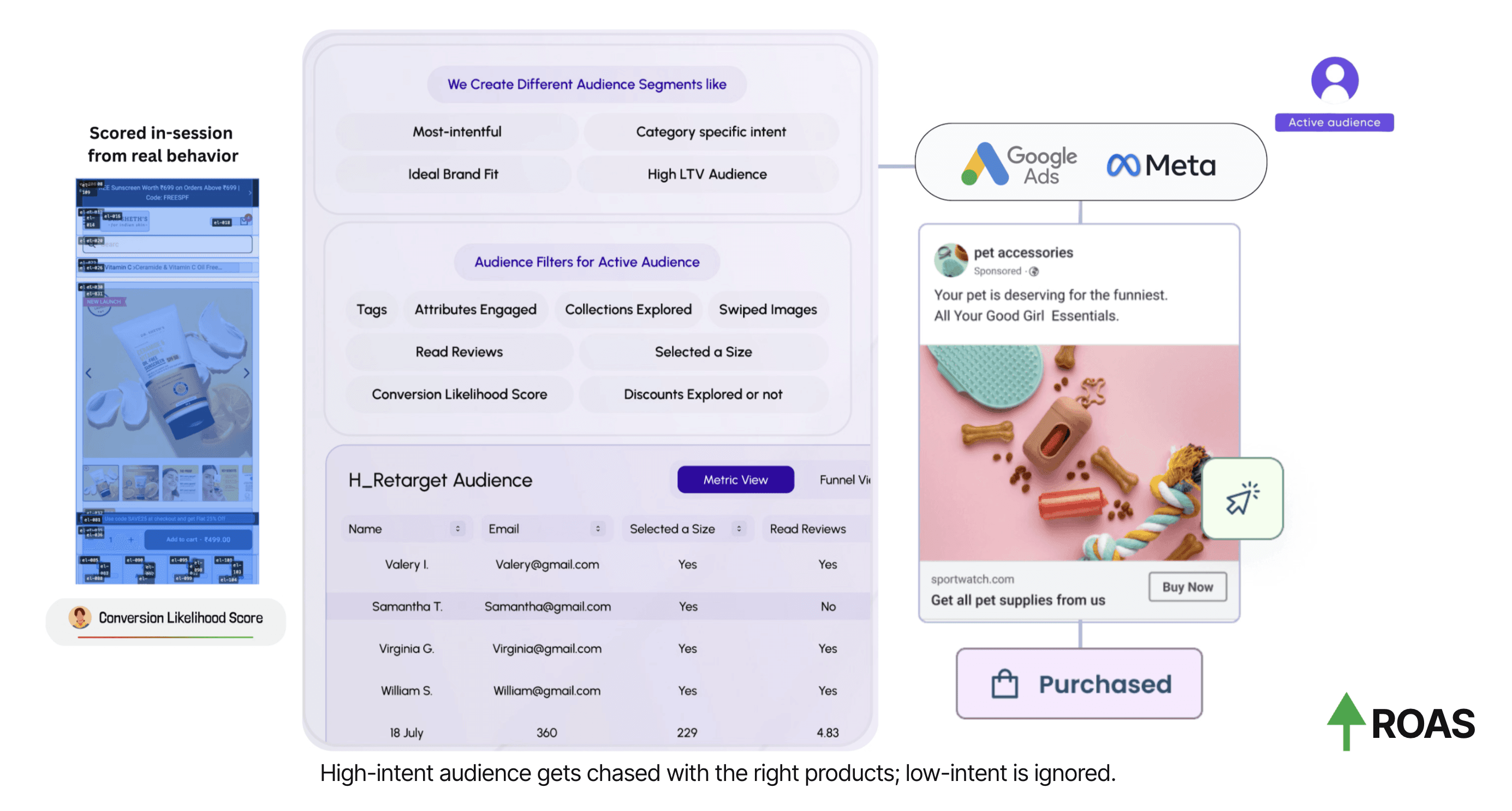This screenshot has width=1512, height=811.
Task: Click the Active audience user avatar icon
Action: click(1334, 80)
